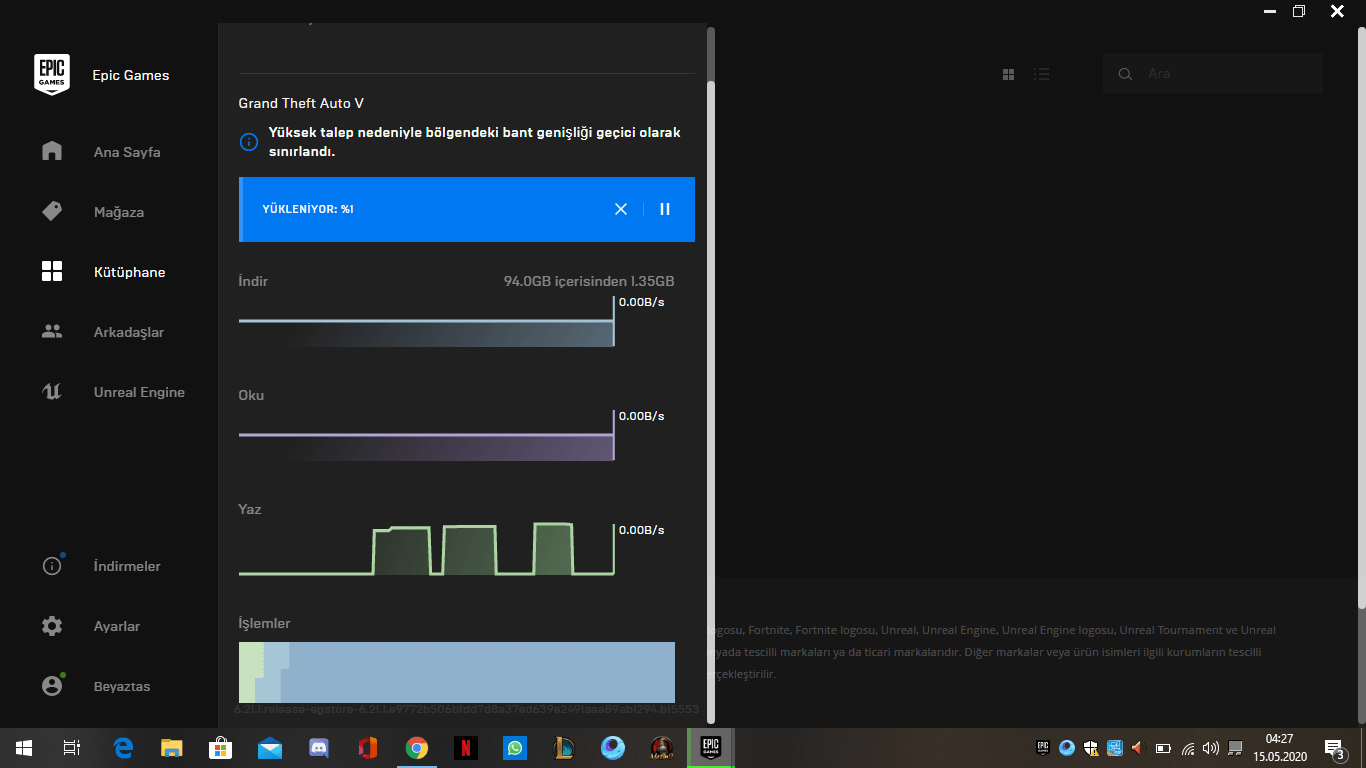
Task: Cancel the Grand Theft Auto V download
Action: (621, 209)
